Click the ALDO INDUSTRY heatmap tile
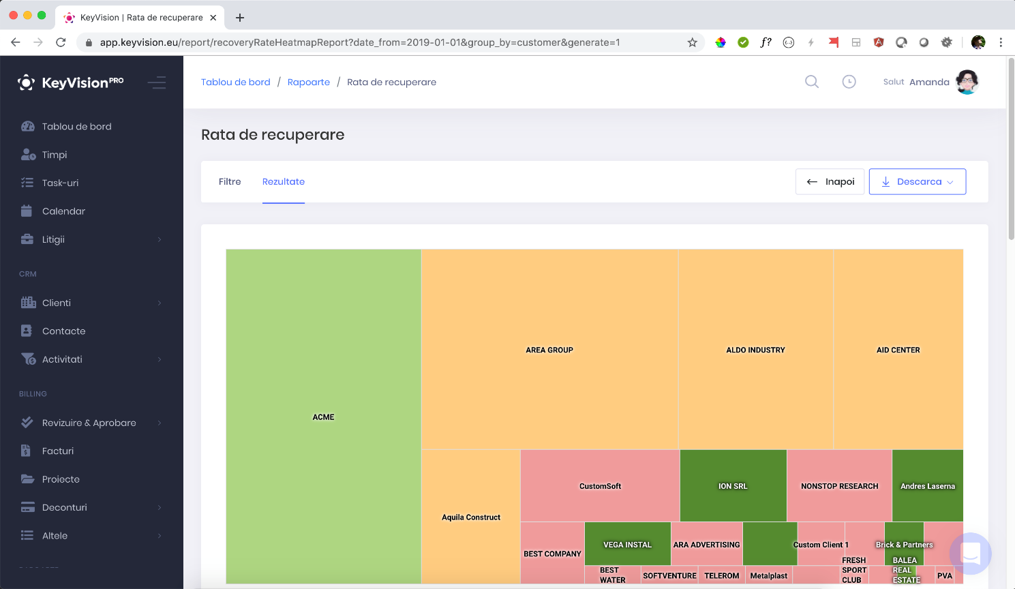This screenshot has width=1015, height=589. [755, 350]
